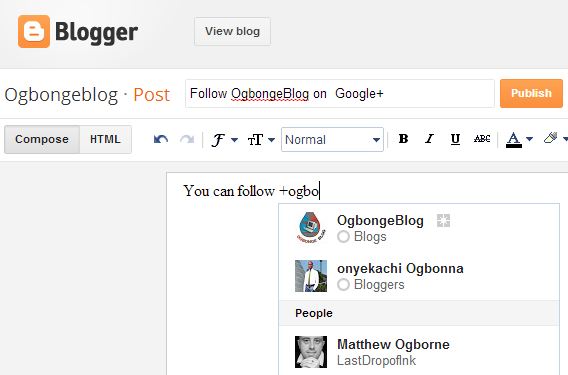This screenshot has height=375, width=568.
Task: Switch to the HTML tab
Action: point(105,139)
